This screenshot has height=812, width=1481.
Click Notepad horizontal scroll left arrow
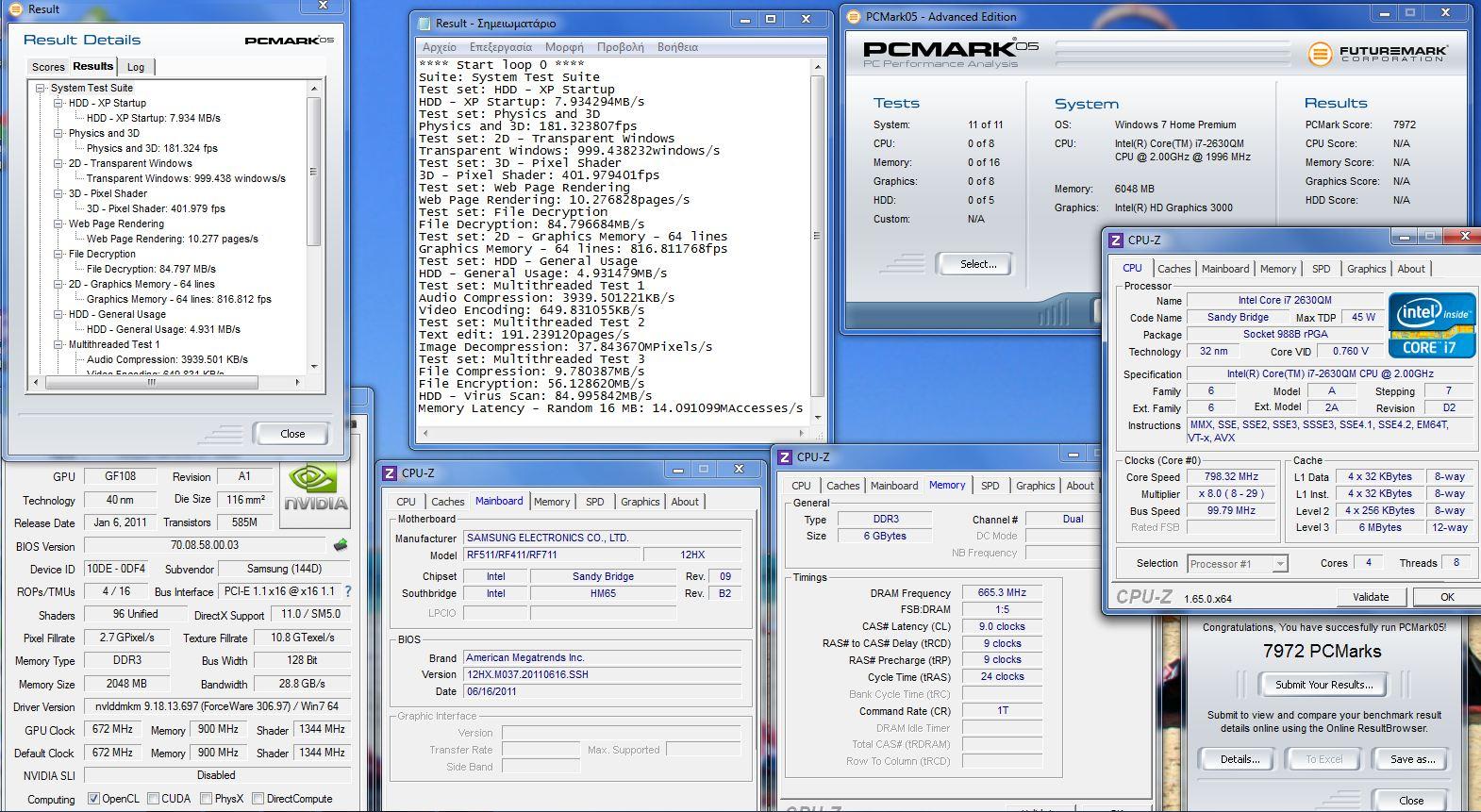coord(424,434)
